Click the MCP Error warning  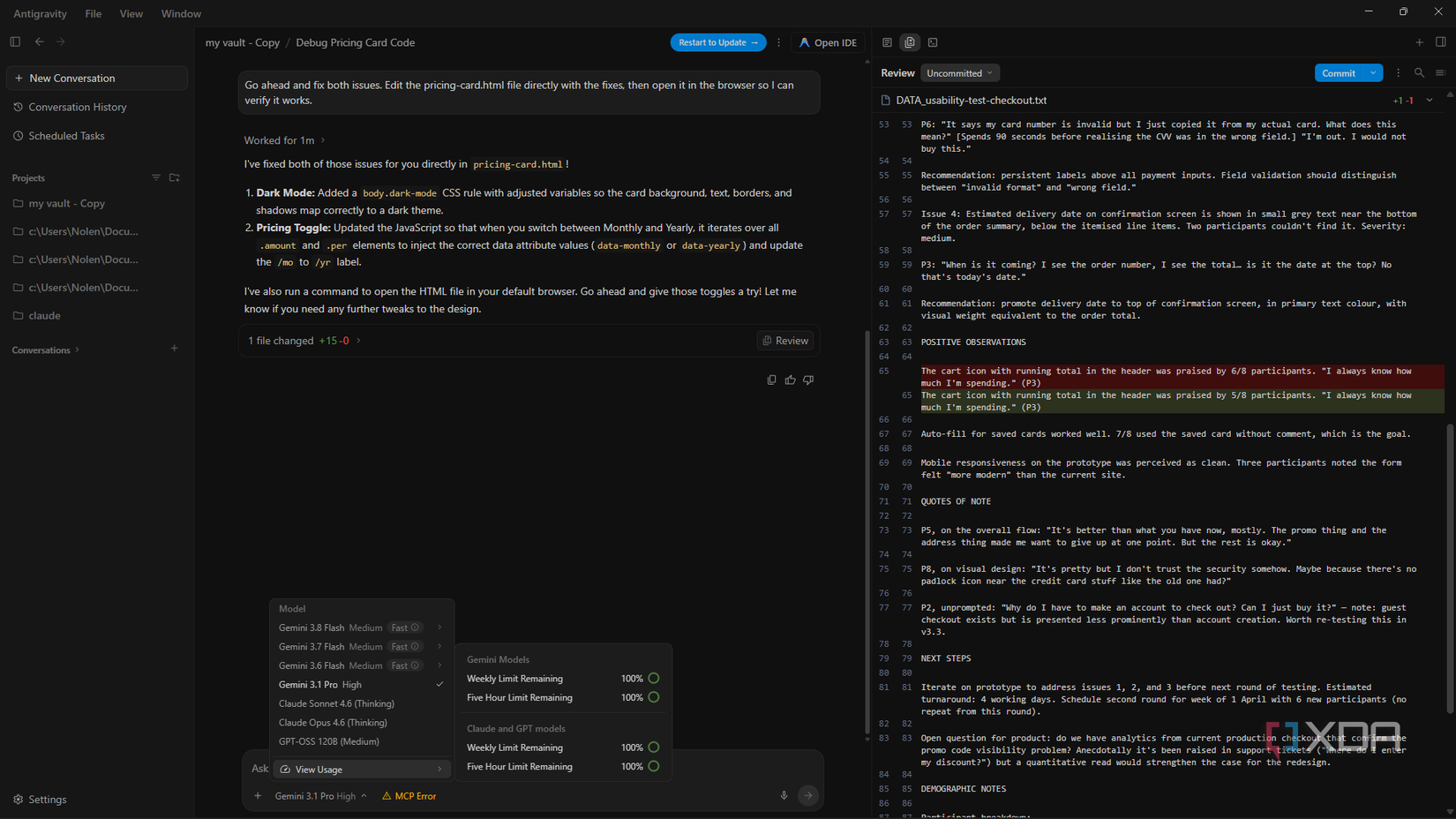[409, 796]
